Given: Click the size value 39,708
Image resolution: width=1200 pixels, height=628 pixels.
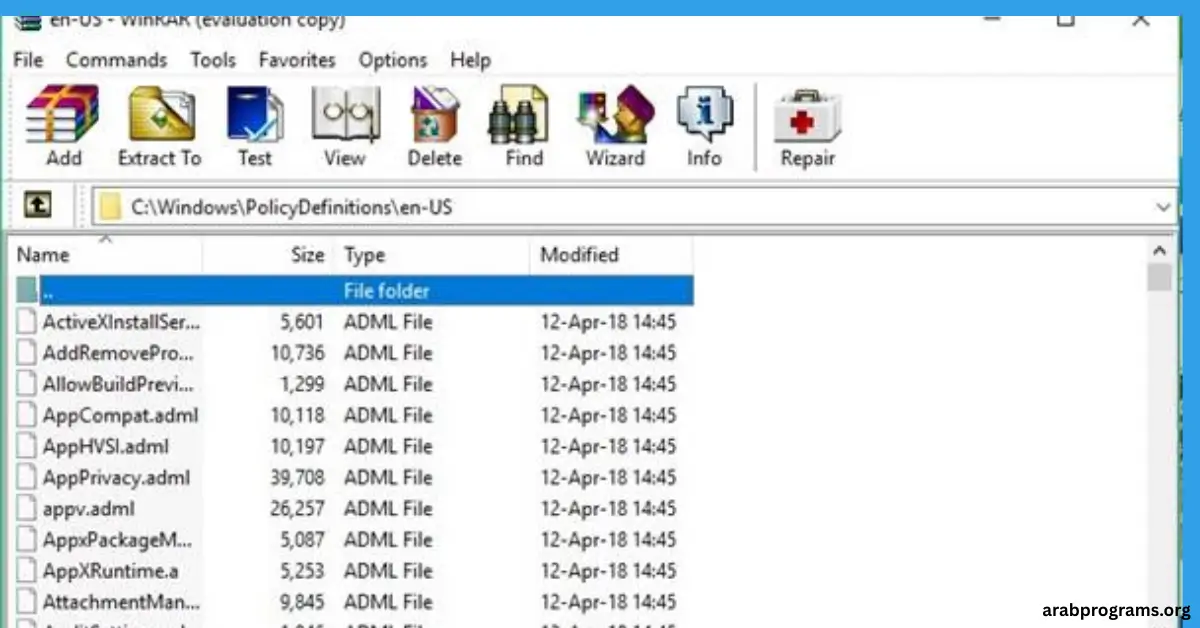Looking at the screenshot, I should 297,477.
